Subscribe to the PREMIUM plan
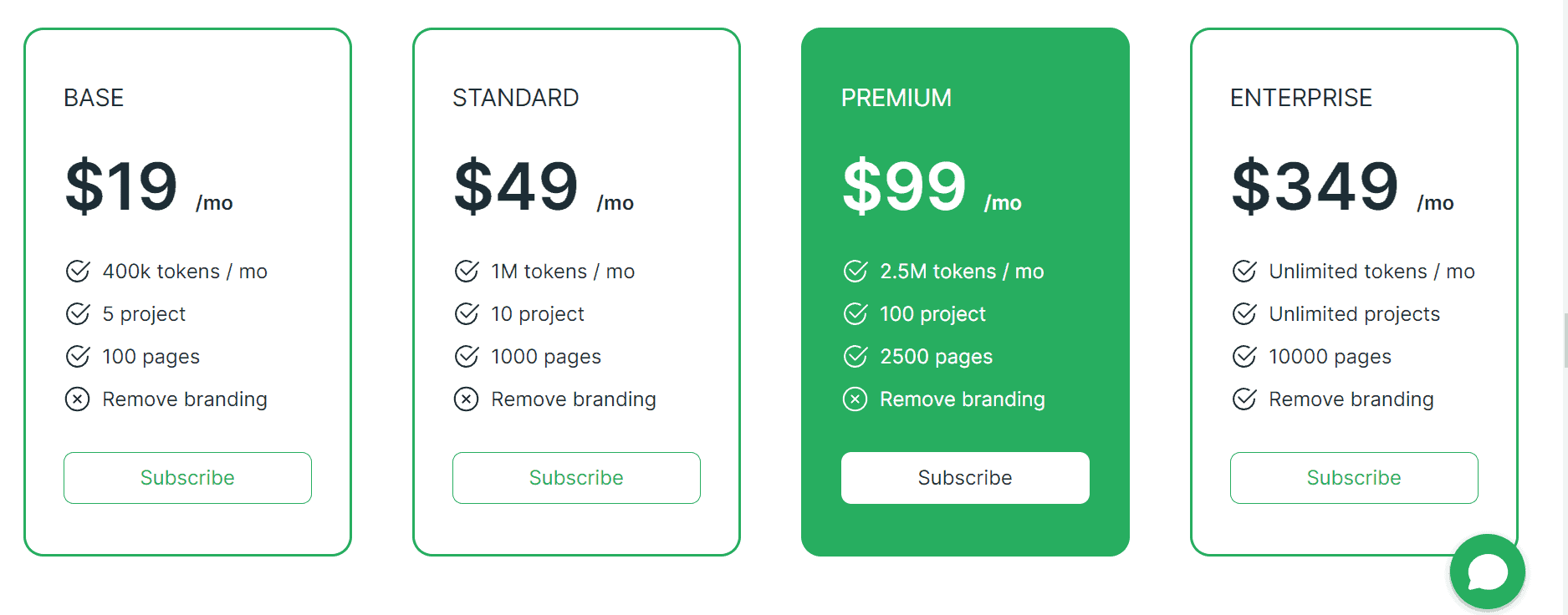This screenshot has height=615, width=1568. [x=965, y=478]
